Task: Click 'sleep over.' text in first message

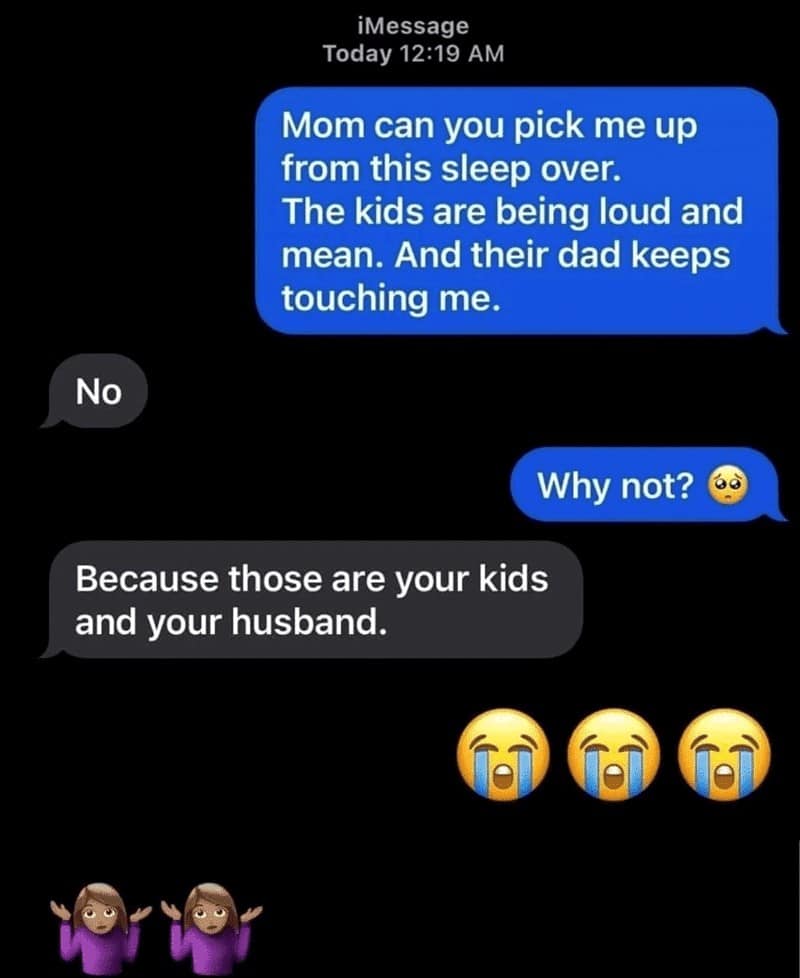Action: pos(531,168)
